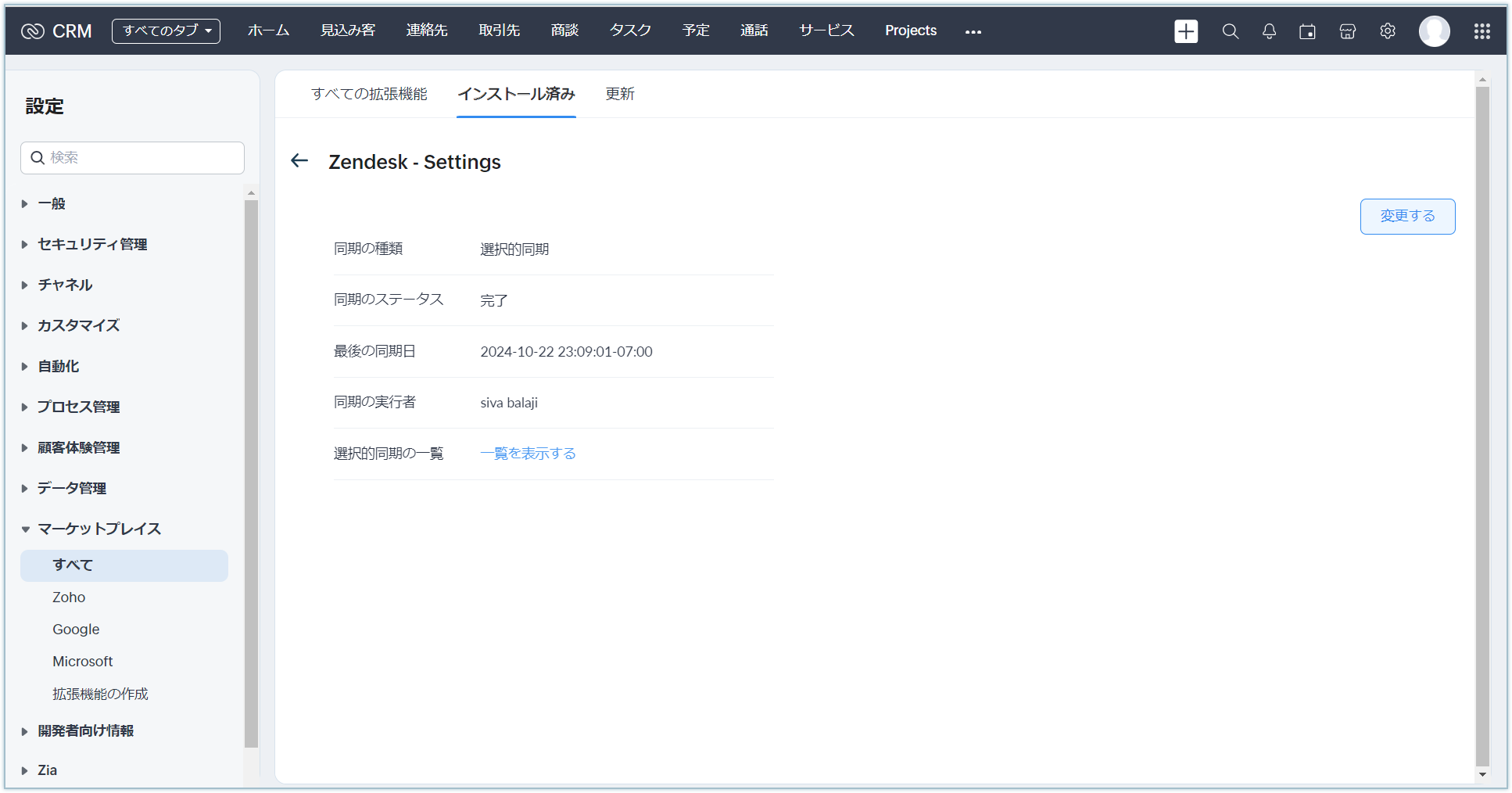
Task: Show more tabs via ellipsis
Action: coord(973,31)
